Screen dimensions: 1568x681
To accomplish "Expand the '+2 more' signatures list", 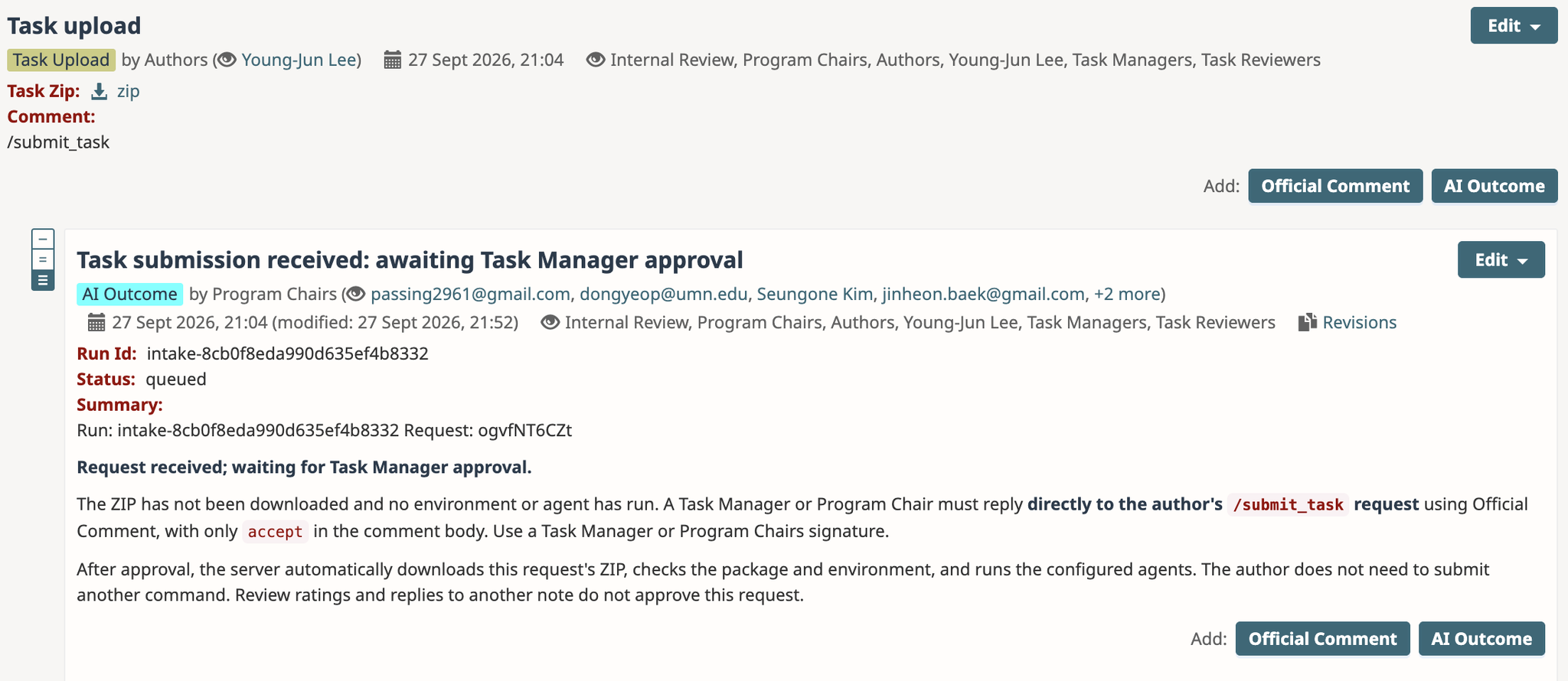I will click(x=1127, y=294).
